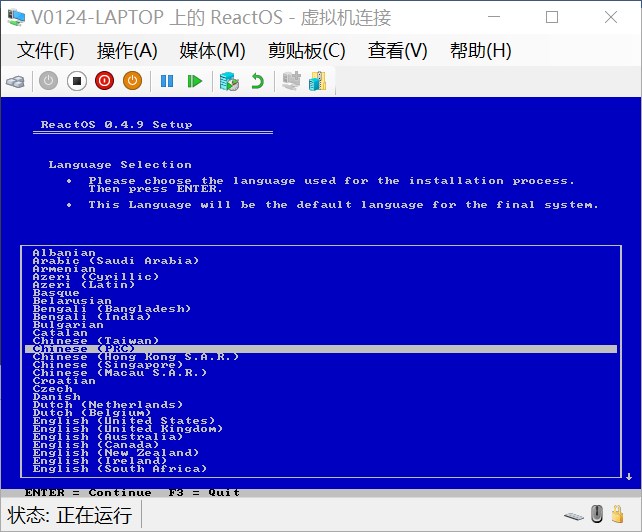
Task: Select Arabic (Saudi Arabia) language
Action: (x=116, y=261)
